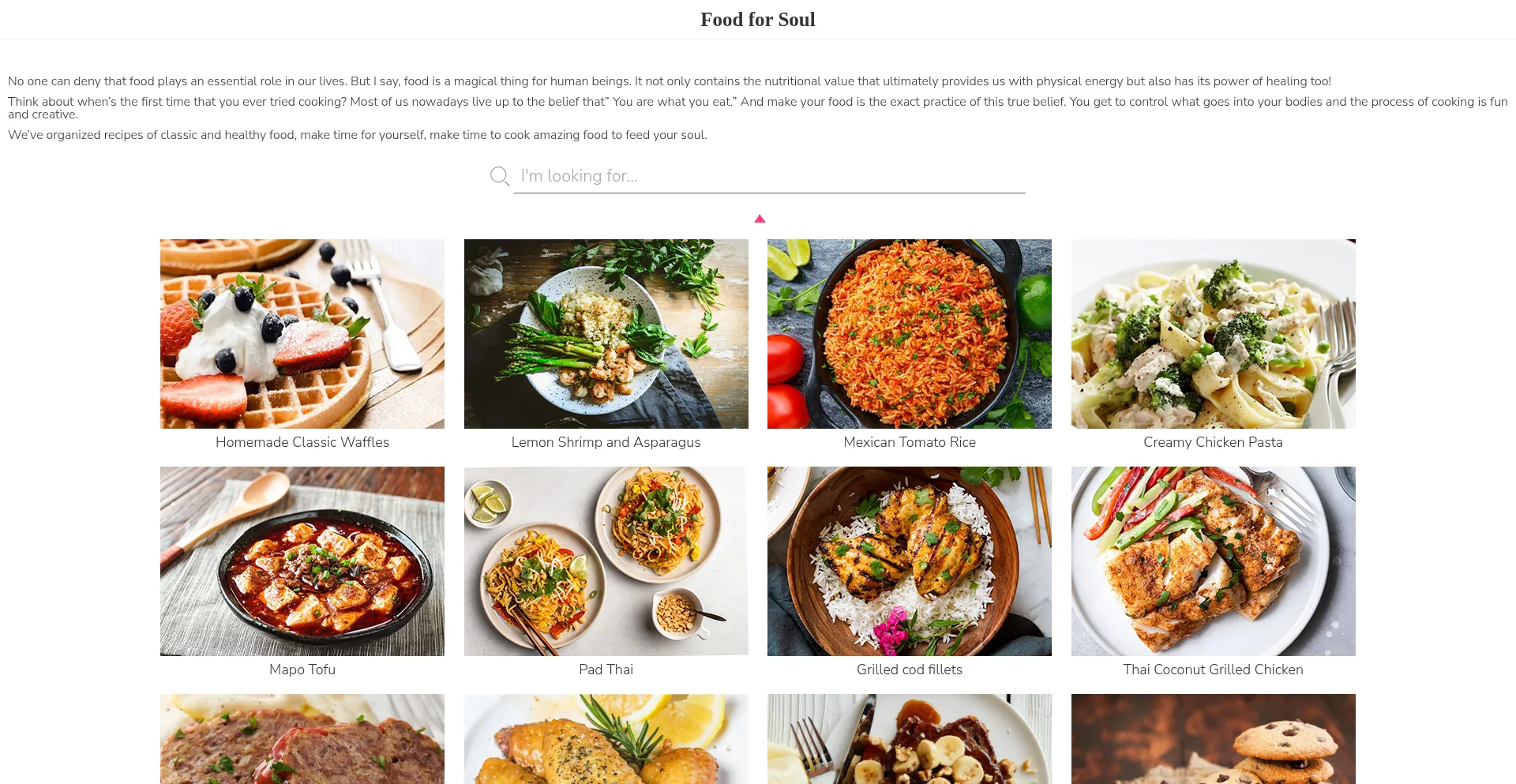This screenshot has height=784, width=1516.
Task: Open the Creamy Chicken Pasta picture
Action: click(x=1214, y=334)
